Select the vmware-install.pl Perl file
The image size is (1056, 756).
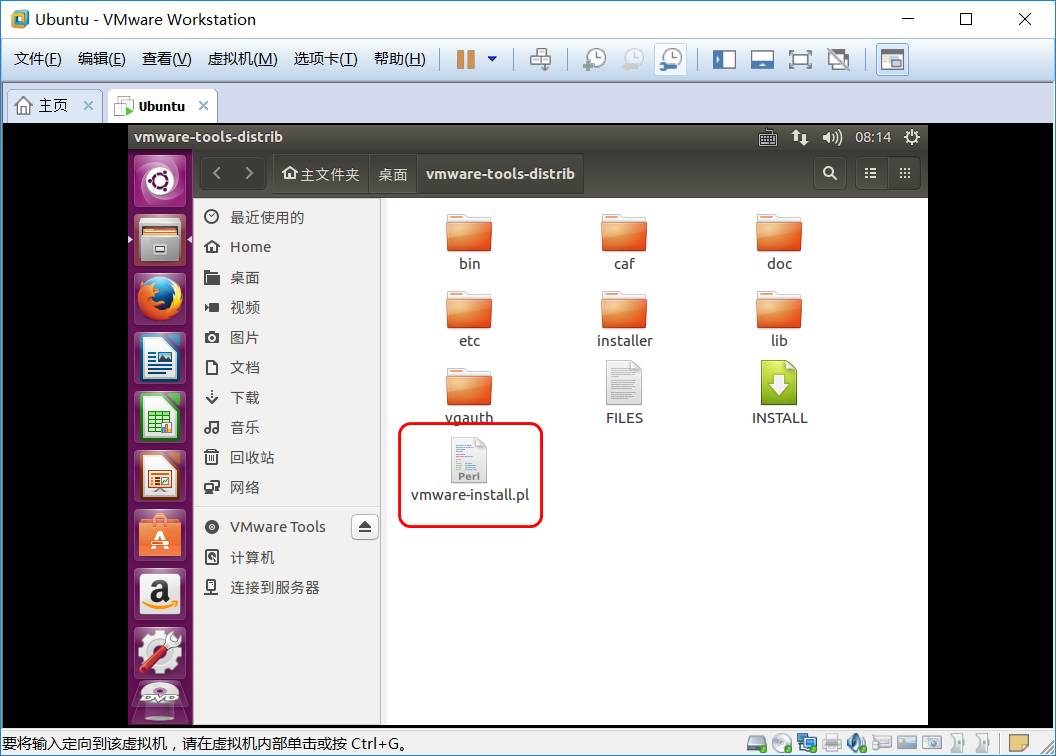click(469, 471)
